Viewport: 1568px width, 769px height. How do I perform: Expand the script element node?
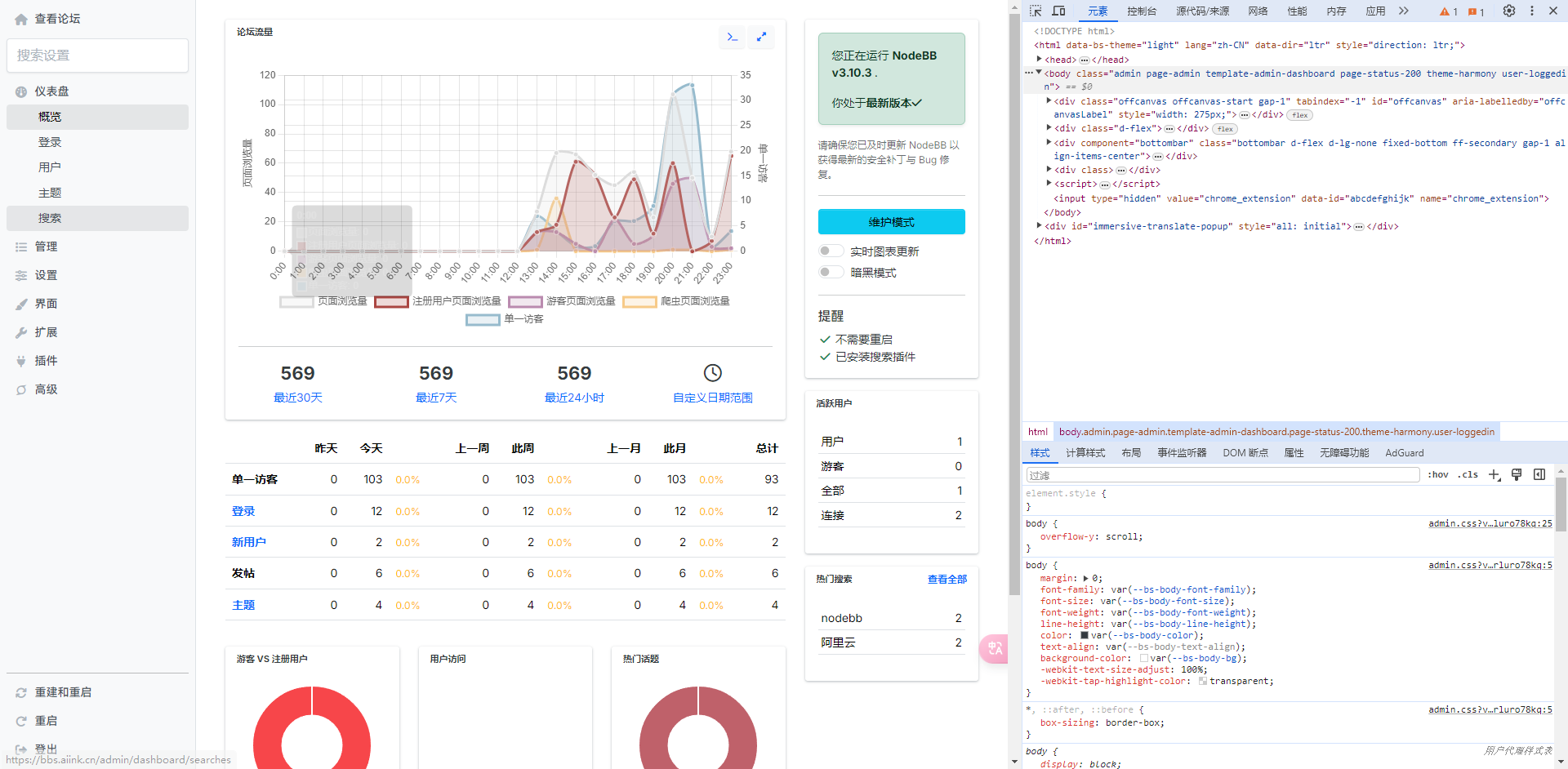click(x=1049, y=184)
